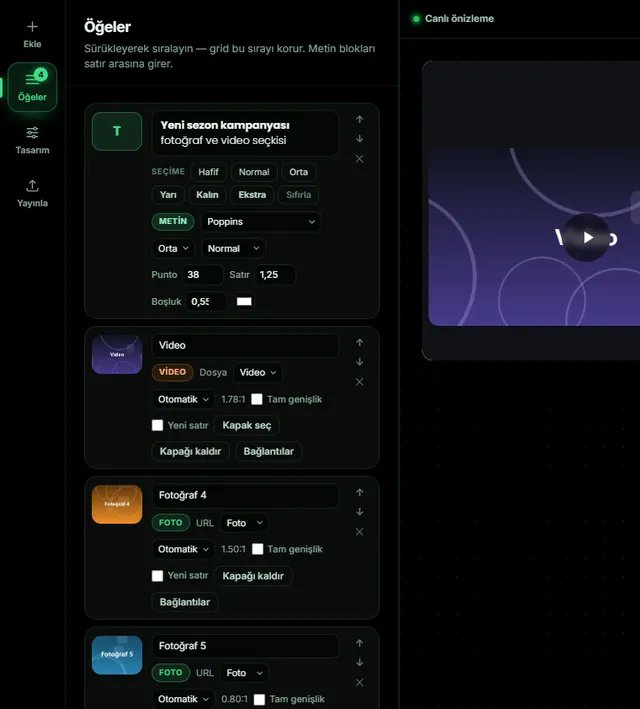Move Fotoğraf 4 up

(x=360, y=492)
